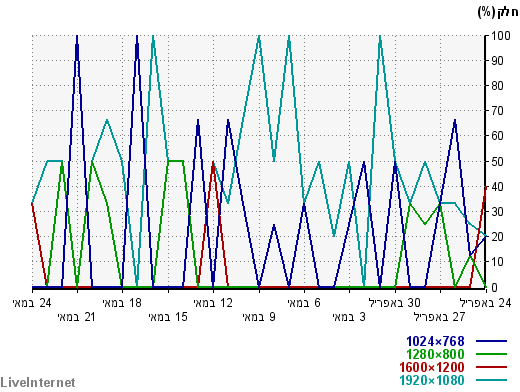Click the 24 במאי date label

tap(32, 303)
